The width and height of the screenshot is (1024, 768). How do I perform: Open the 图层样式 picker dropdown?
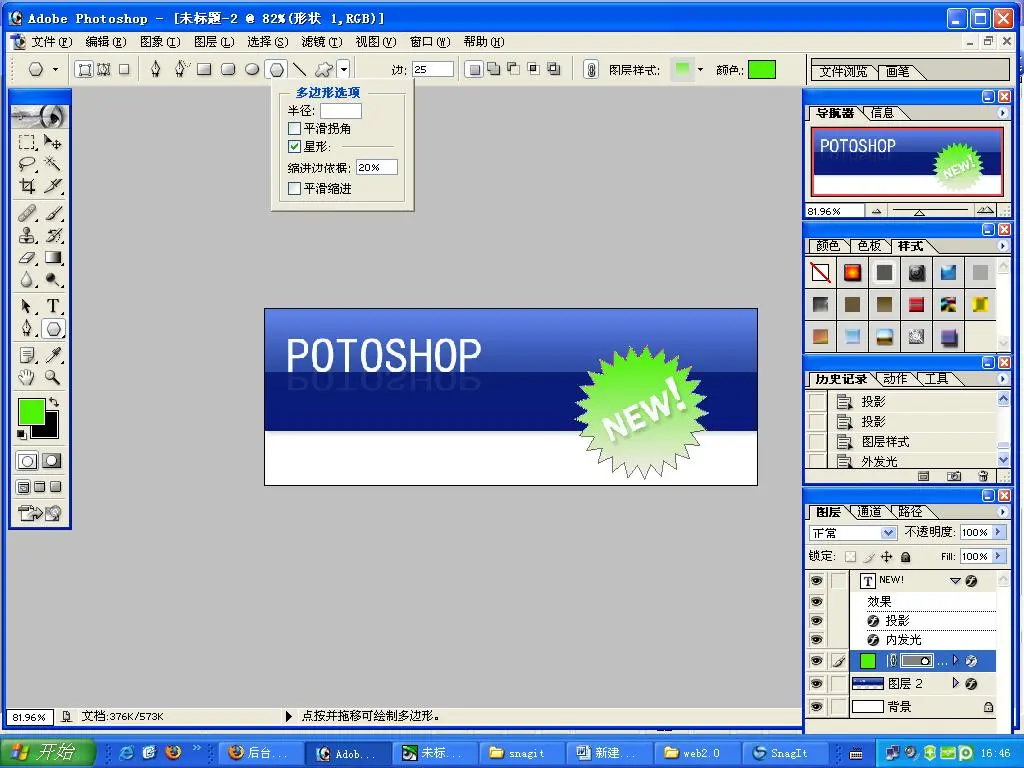coord(700,69)
